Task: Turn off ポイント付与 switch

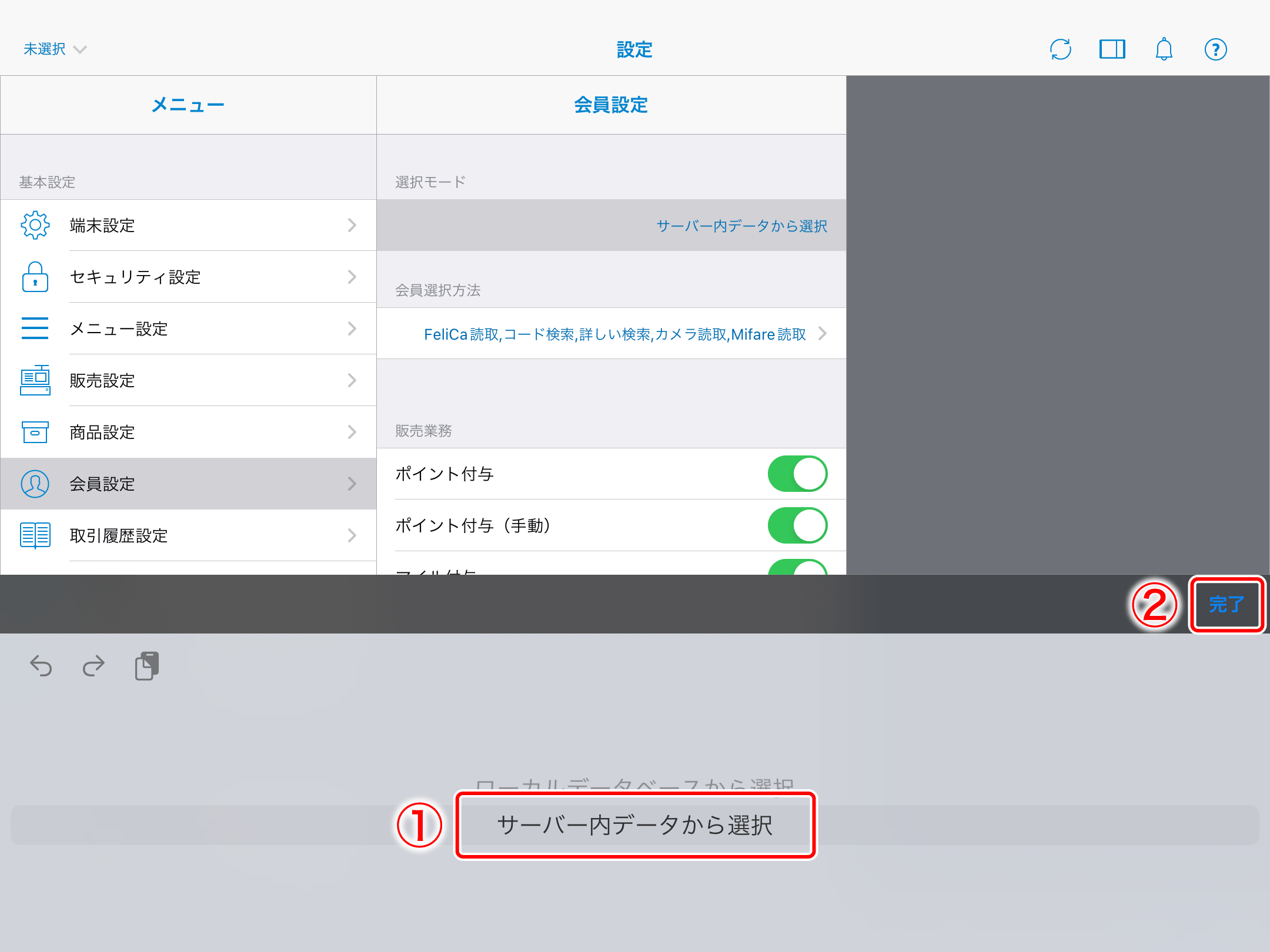Action: [x=798, y=474]
